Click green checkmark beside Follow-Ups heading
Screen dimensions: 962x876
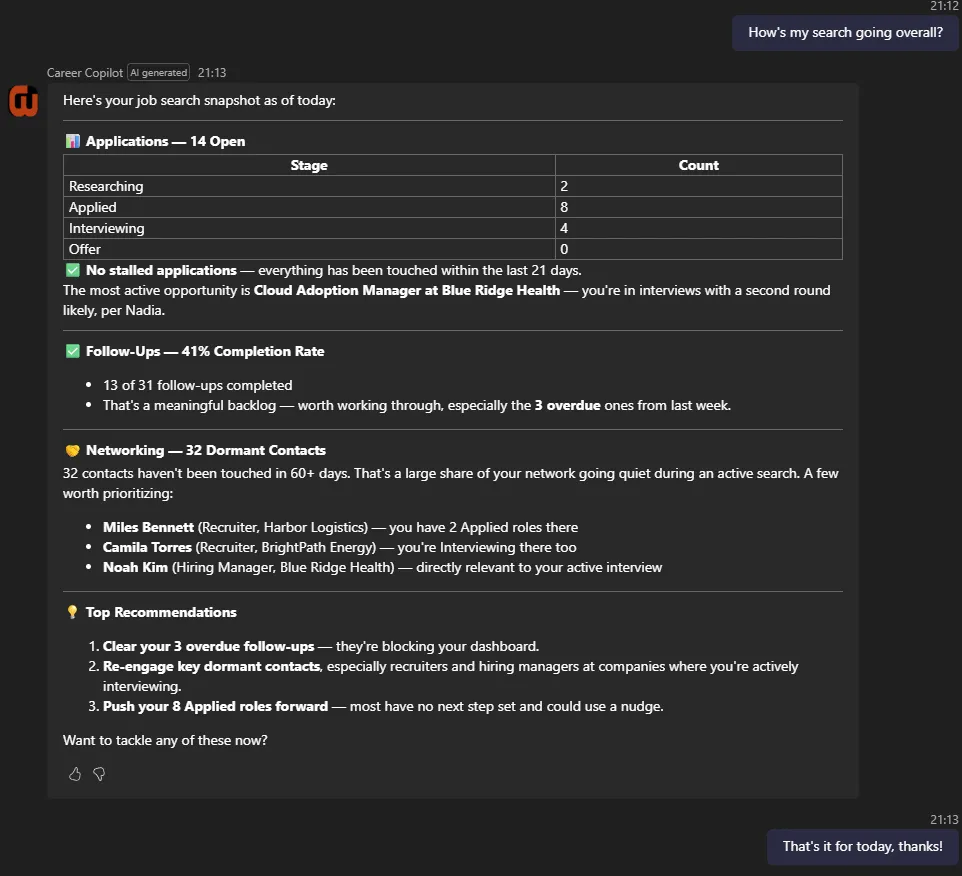[72, 351]
